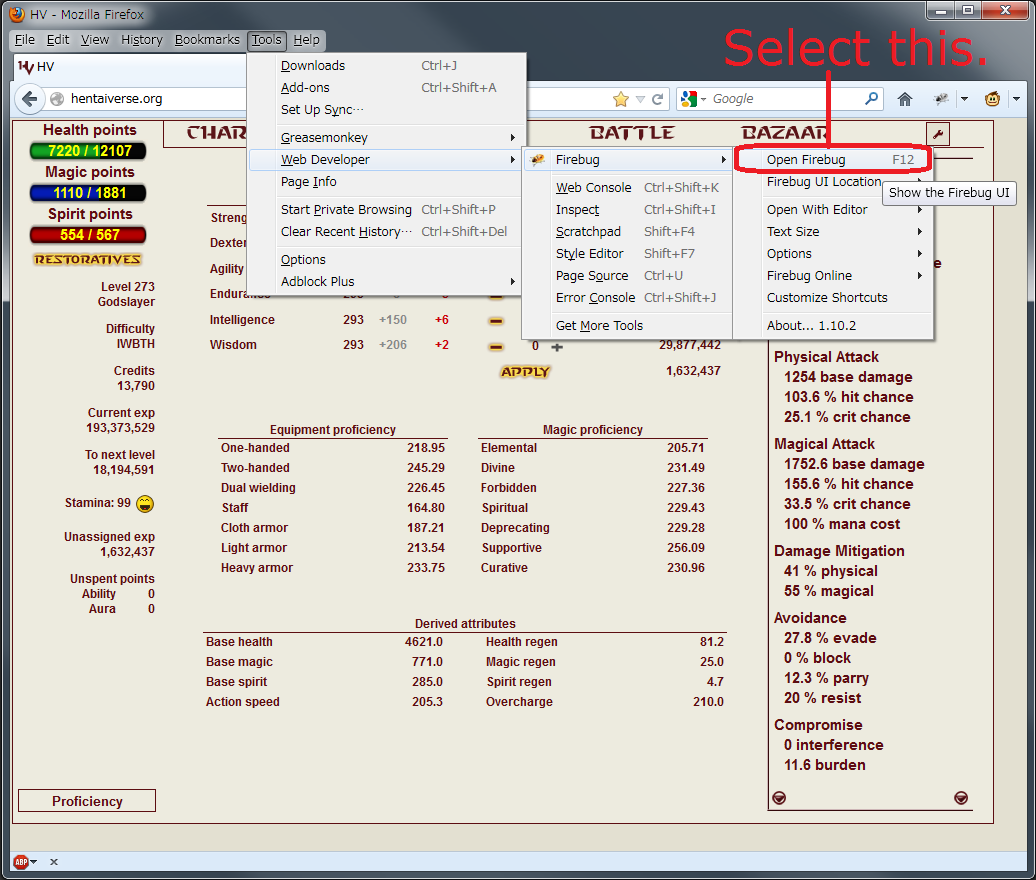Viewport: 1036px width, 880px height.
Task: Choose Downloads from Tools menu
Action: pos(387,65)
